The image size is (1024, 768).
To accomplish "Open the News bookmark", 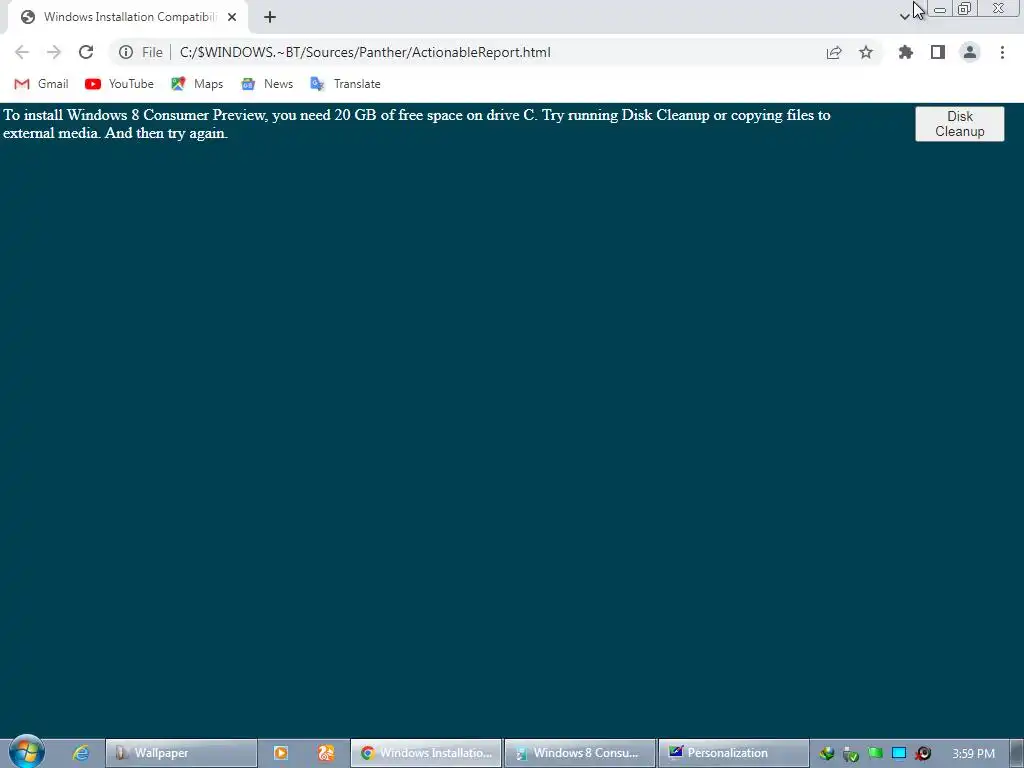I will pos(267,84).
